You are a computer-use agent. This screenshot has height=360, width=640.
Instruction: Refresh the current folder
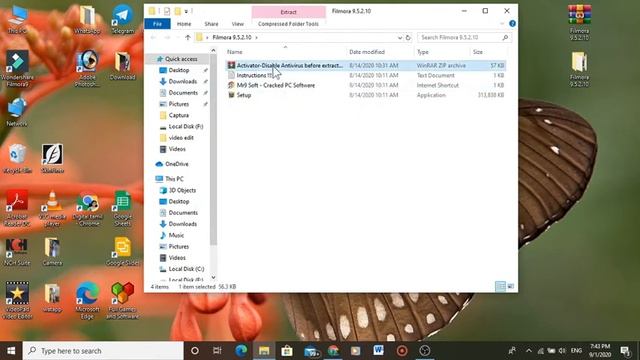(408, 38)
